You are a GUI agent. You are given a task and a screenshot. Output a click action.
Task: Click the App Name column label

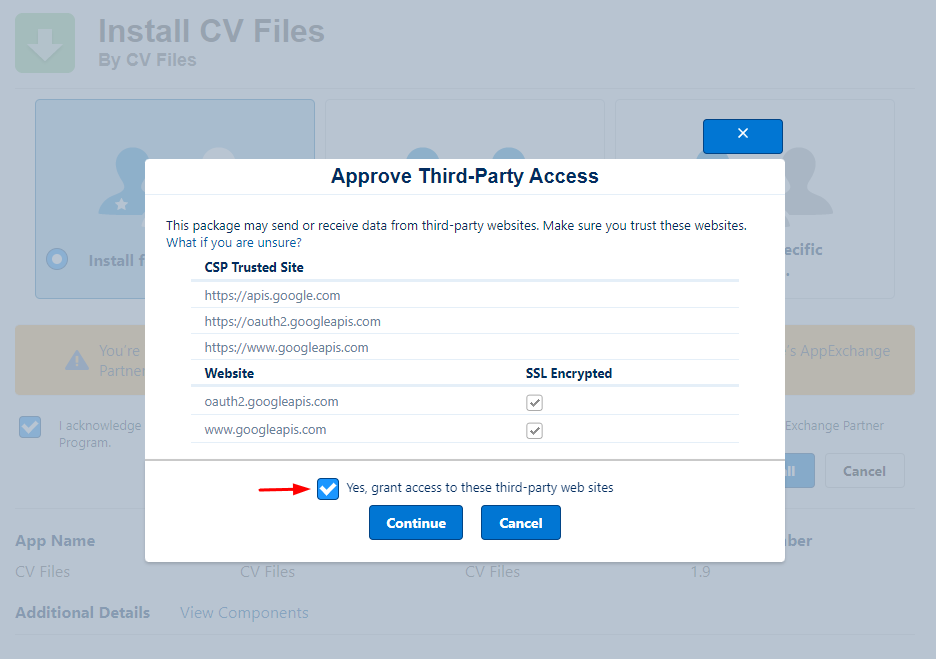55,541
